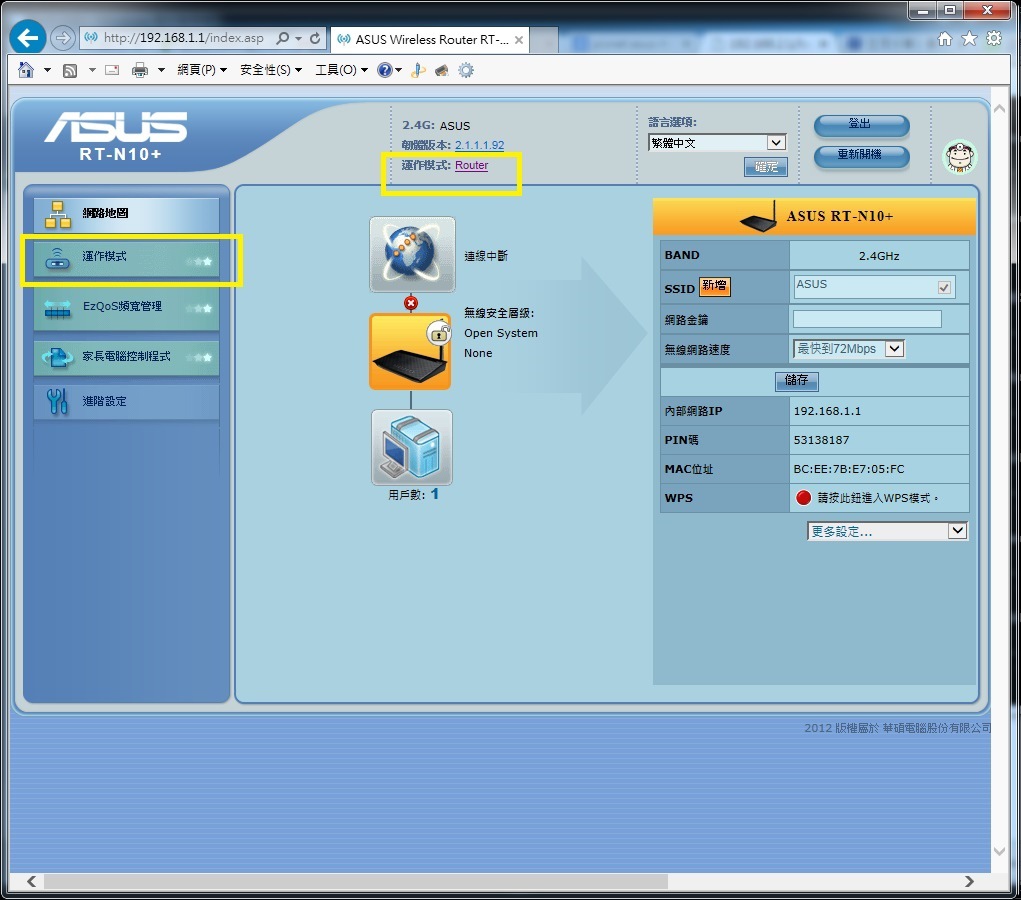1021x900 pixels.
Task: Open the wireless speed dropdown 最快到72Mbps
Action: (848, 349)
